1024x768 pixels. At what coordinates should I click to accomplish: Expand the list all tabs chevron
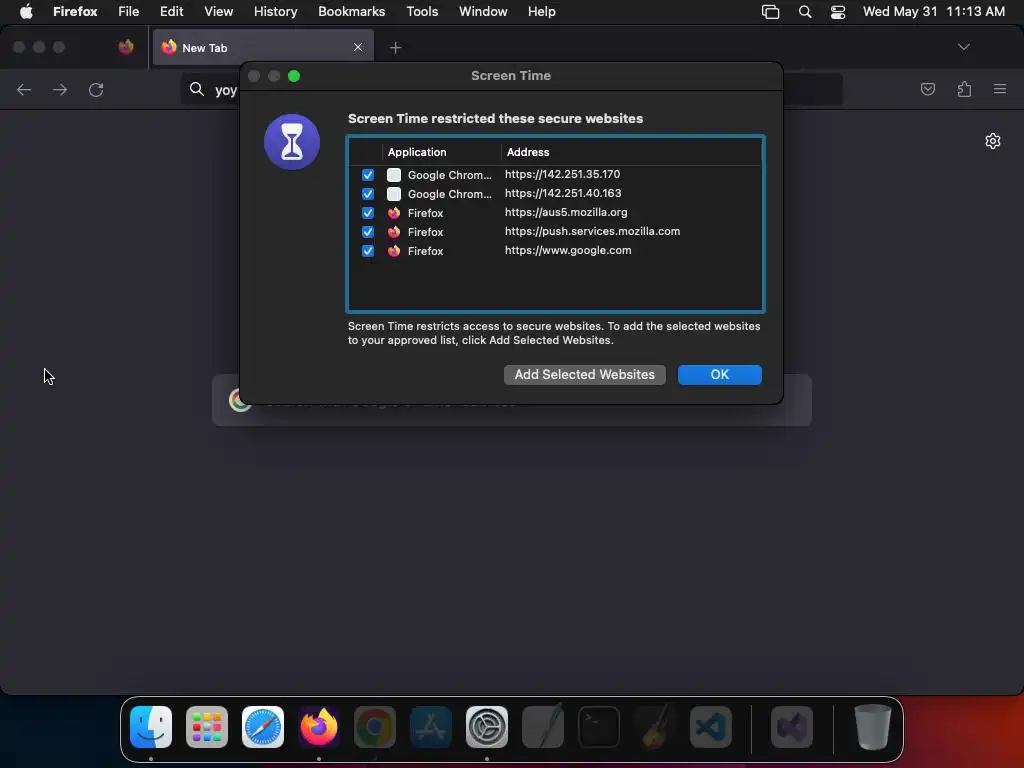pyautogui.click(x=963, y=47)
